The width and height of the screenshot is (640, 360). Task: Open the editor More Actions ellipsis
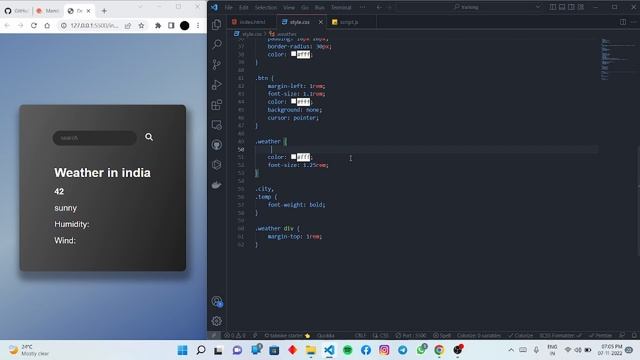pos(633,22)
